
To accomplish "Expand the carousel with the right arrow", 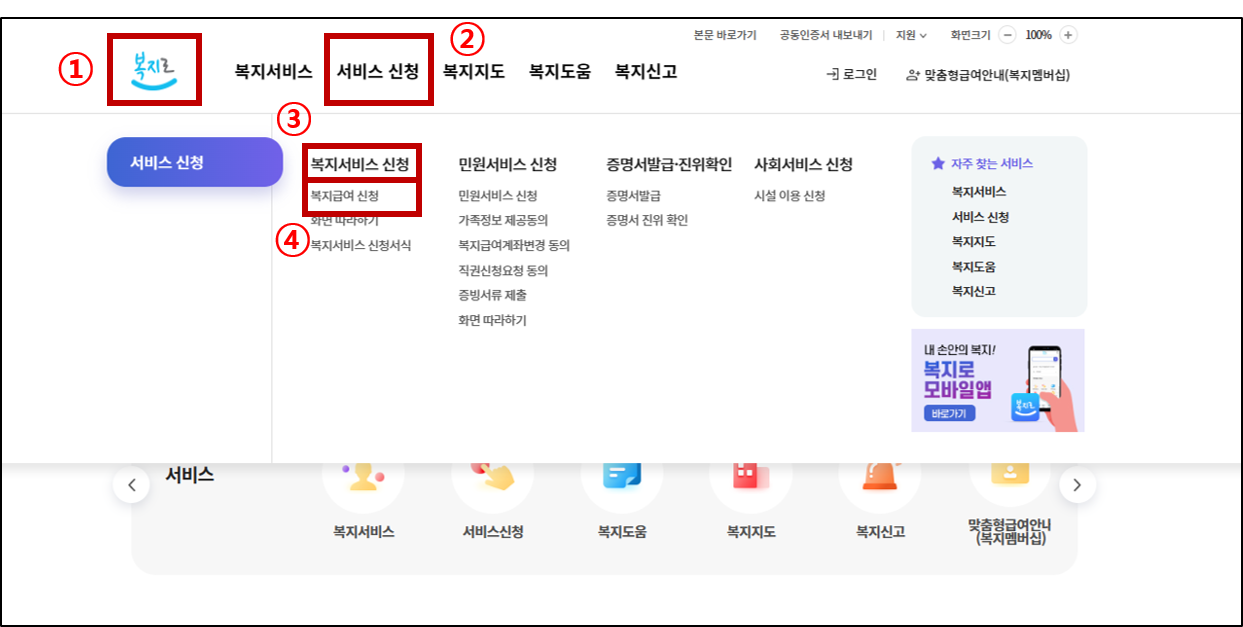I will click(1078, 484).
